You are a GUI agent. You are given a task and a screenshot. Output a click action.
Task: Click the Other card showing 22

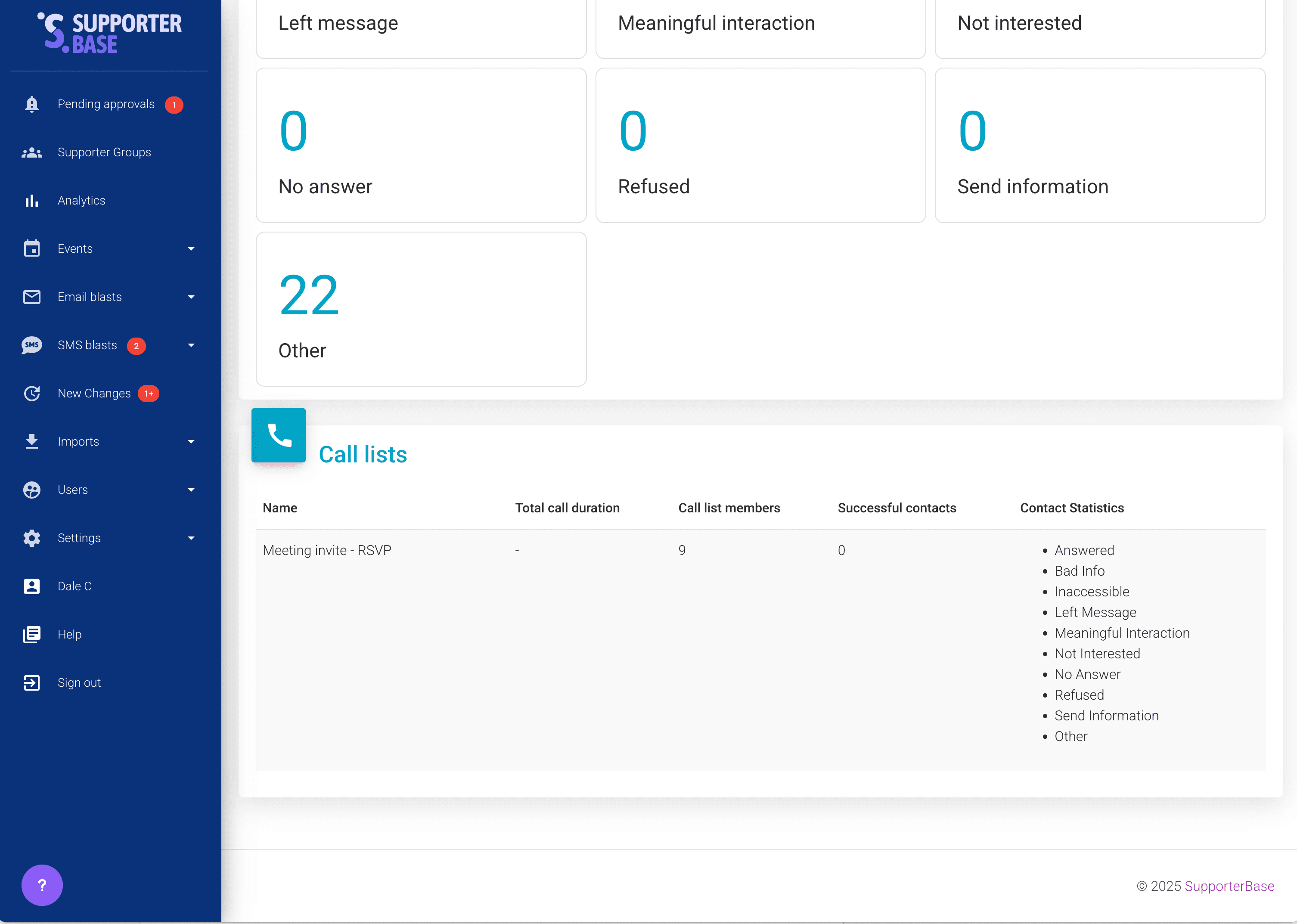pyautogui.click(x=421, y=309)
